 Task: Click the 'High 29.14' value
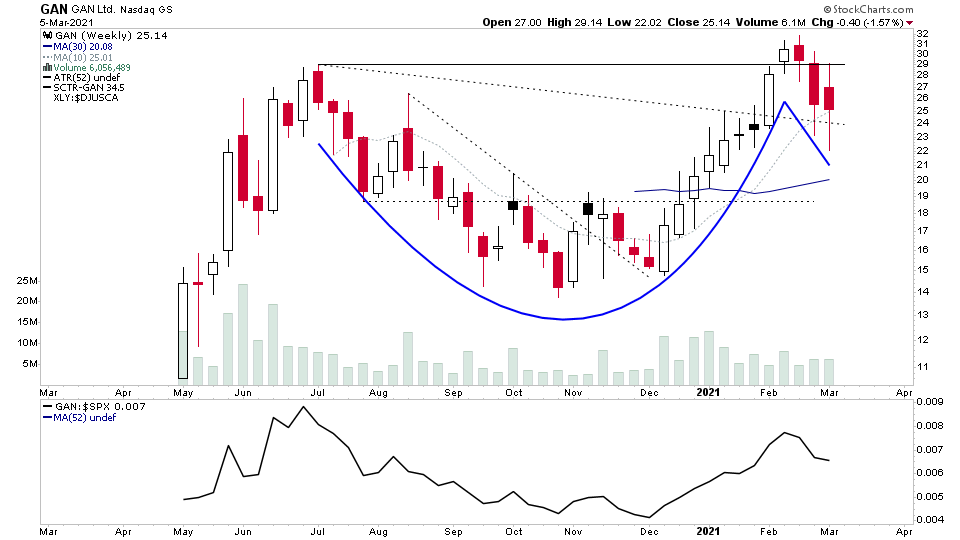[x=575, y=22]
